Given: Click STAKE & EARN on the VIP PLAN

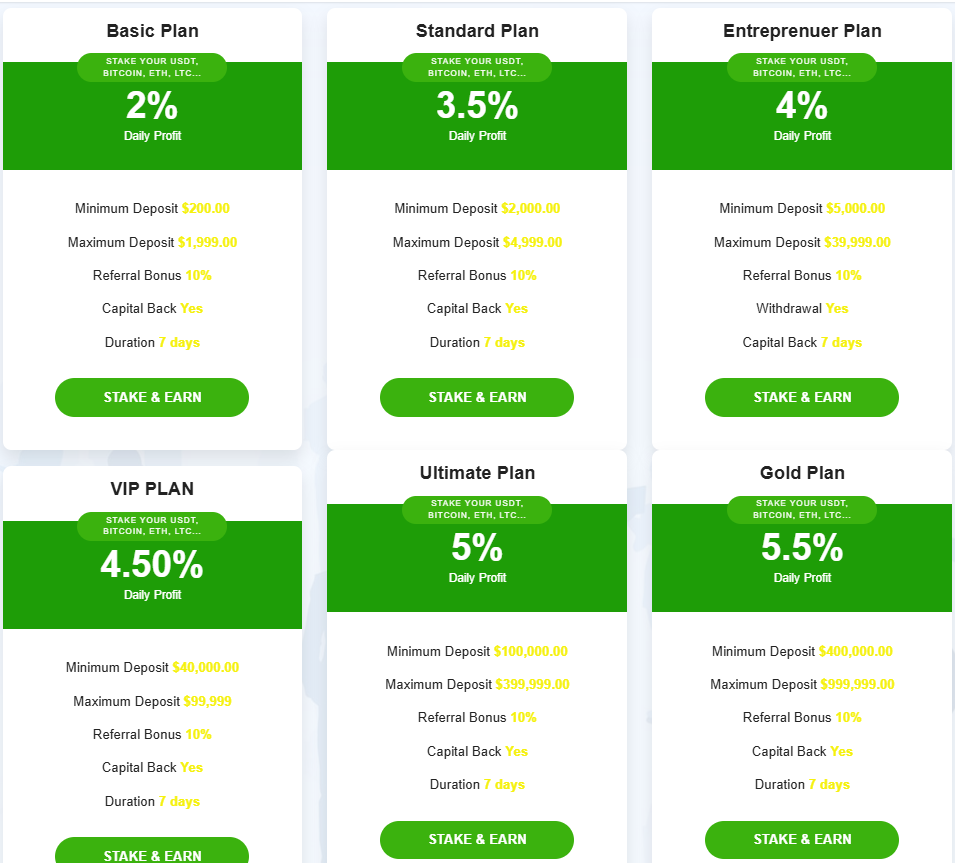Looking at the screenshot, I should (x=151, y=853).
